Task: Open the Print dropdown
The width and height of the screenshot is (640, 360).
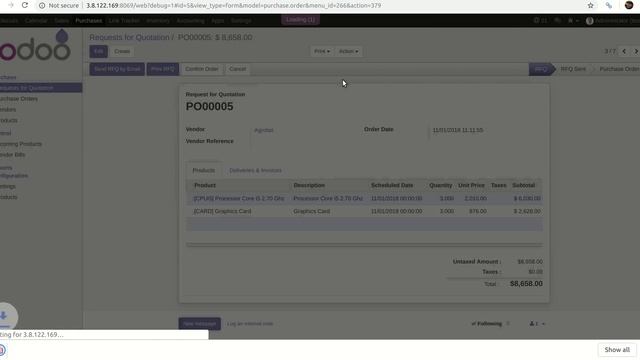Action: click(322, 51)
